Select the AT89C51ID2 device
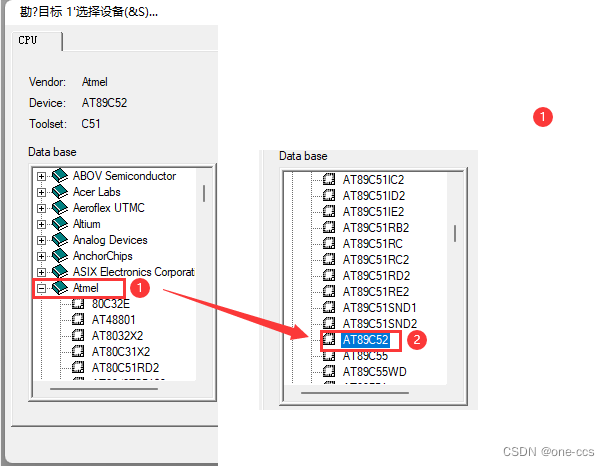Viewport: 610px width, 466px height. point(374,196)
